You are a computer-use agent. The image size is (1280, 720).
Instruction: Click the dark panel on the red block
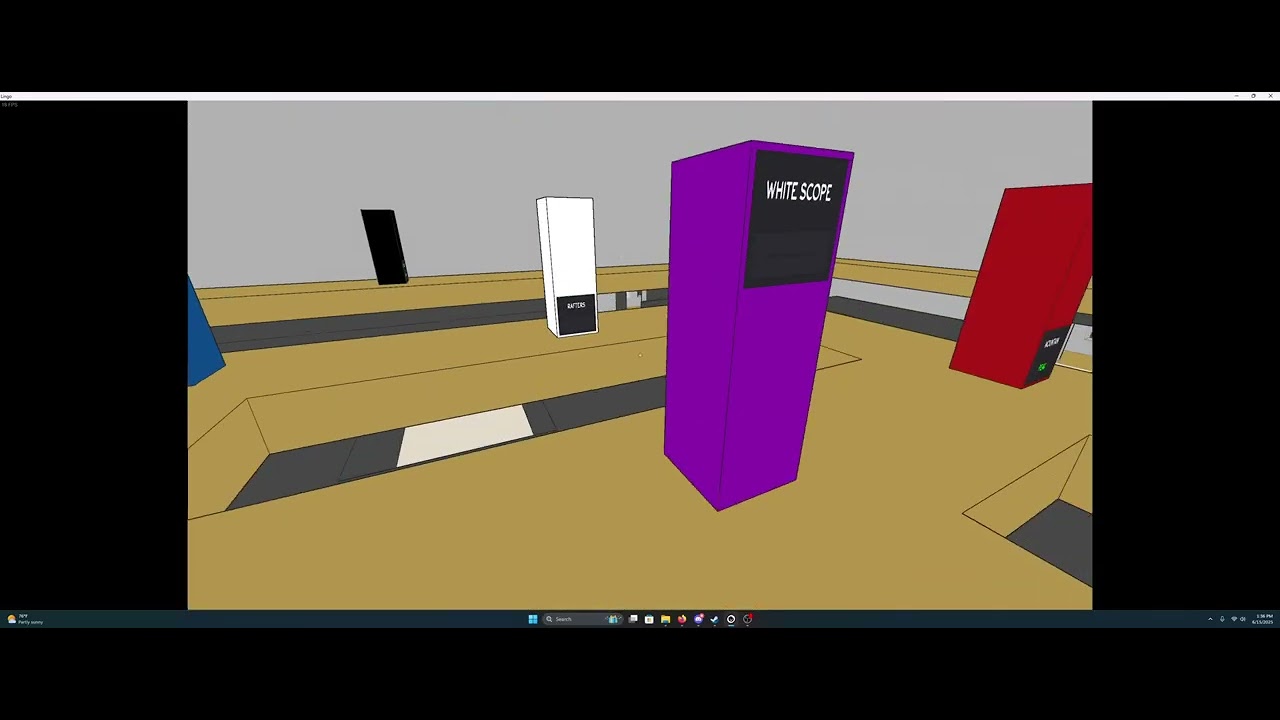point(1048,355)
